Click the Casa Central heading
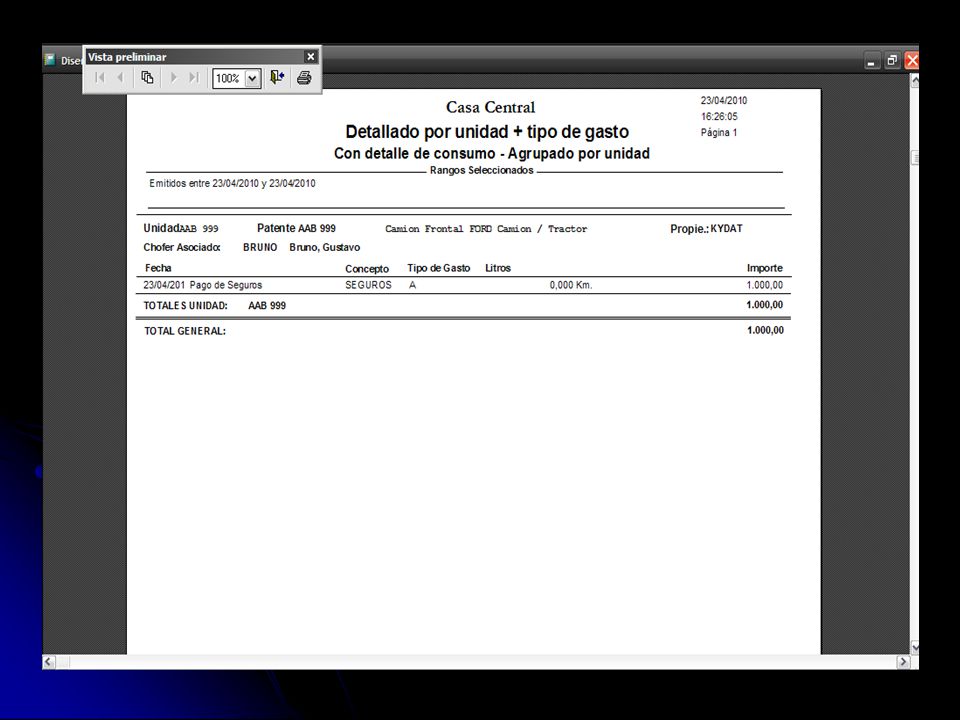 [490, 107]
